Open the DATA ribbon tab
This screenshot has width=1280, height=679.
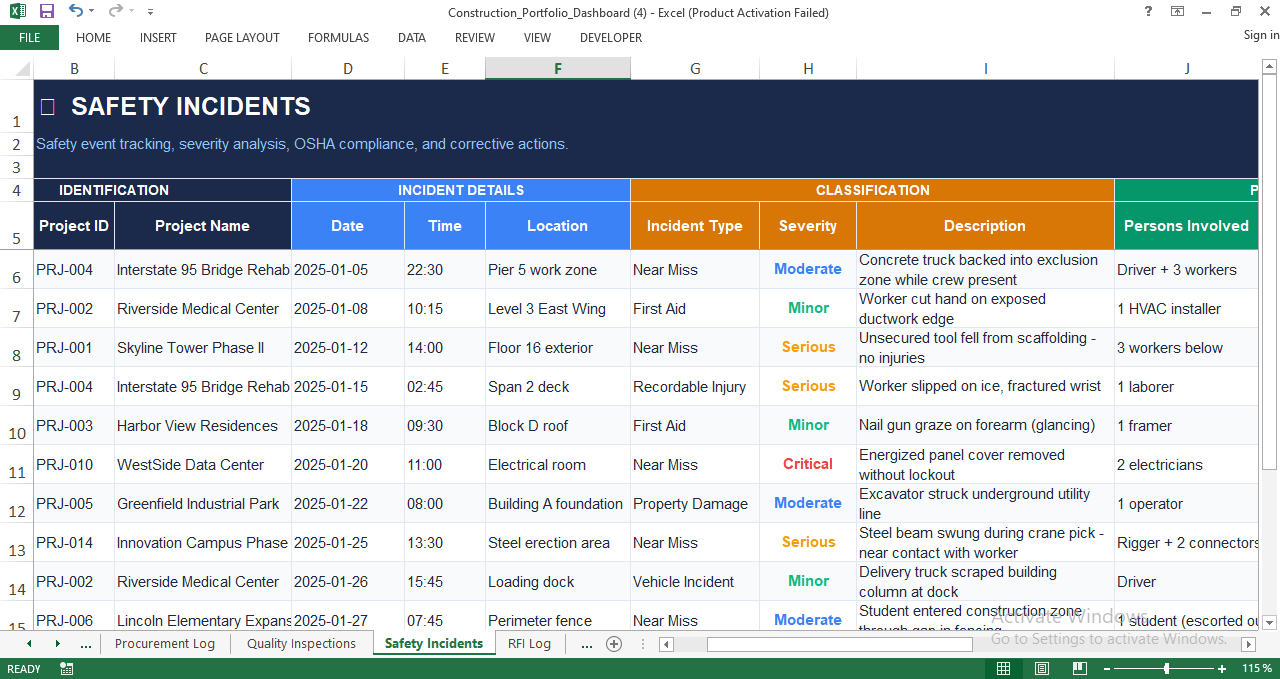(412, 38)
